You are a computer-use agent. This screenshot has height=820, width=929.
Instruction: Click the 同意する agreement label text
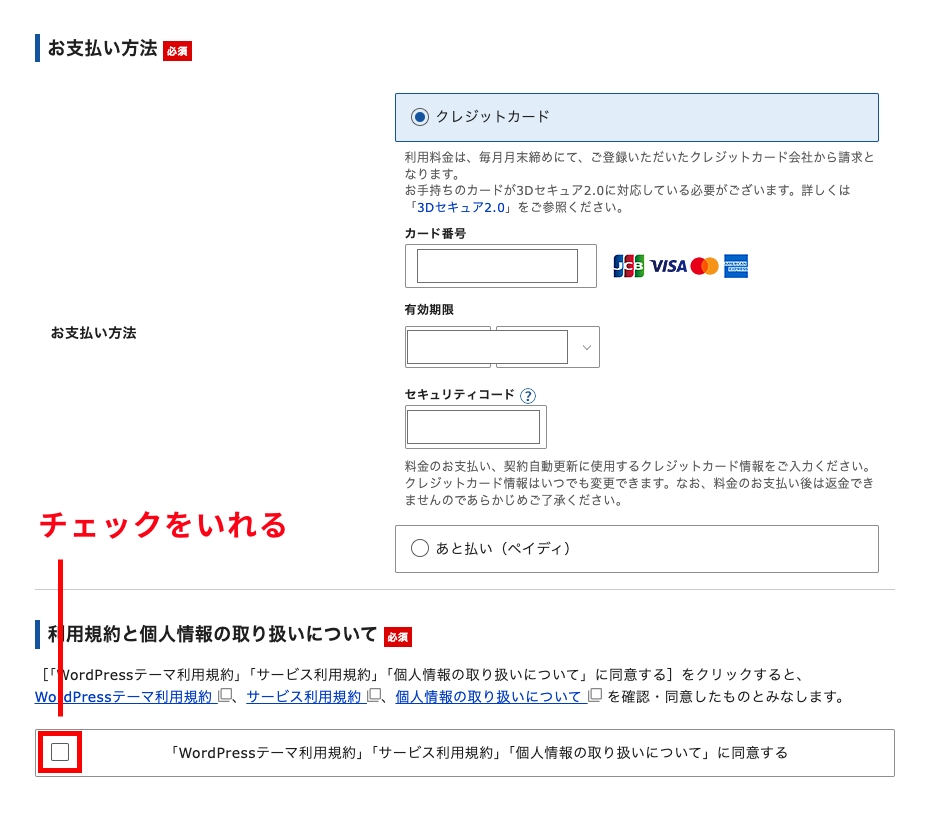coord(478,753)
